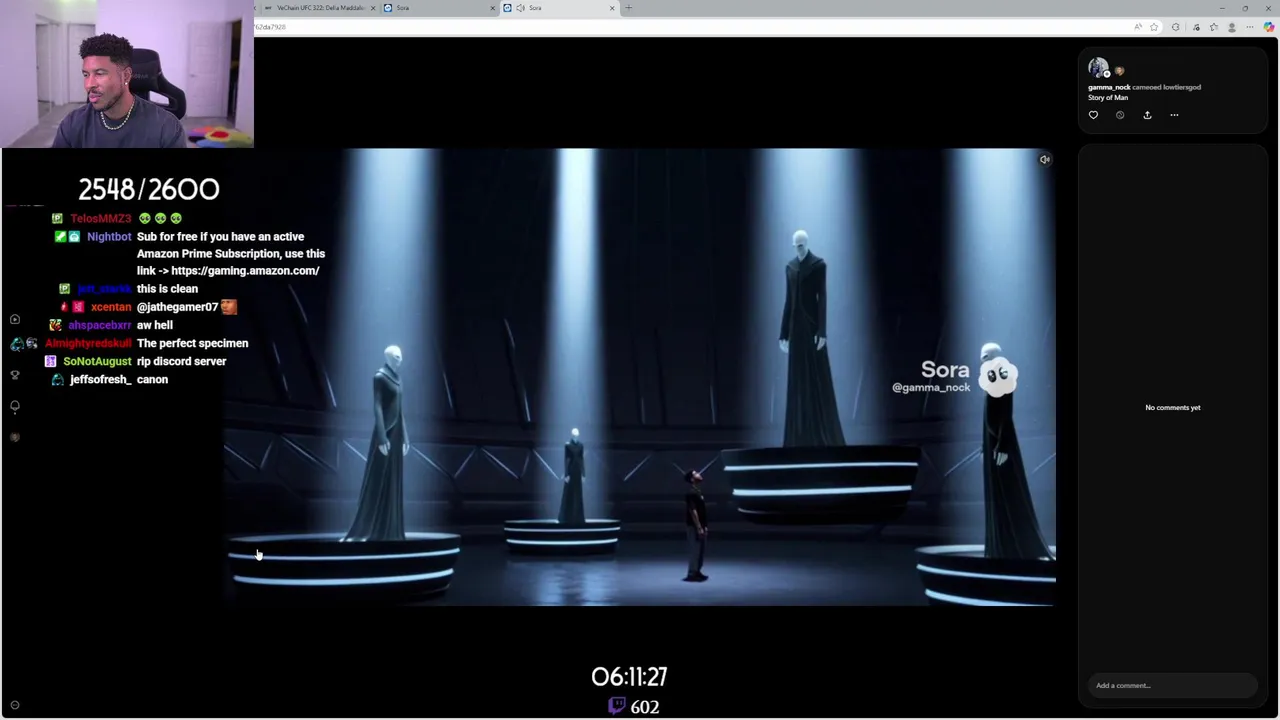The width and height of the screenshot is (1280, 720).
Task: Open browser settings and more menu
Action: tap(1250, 27)
